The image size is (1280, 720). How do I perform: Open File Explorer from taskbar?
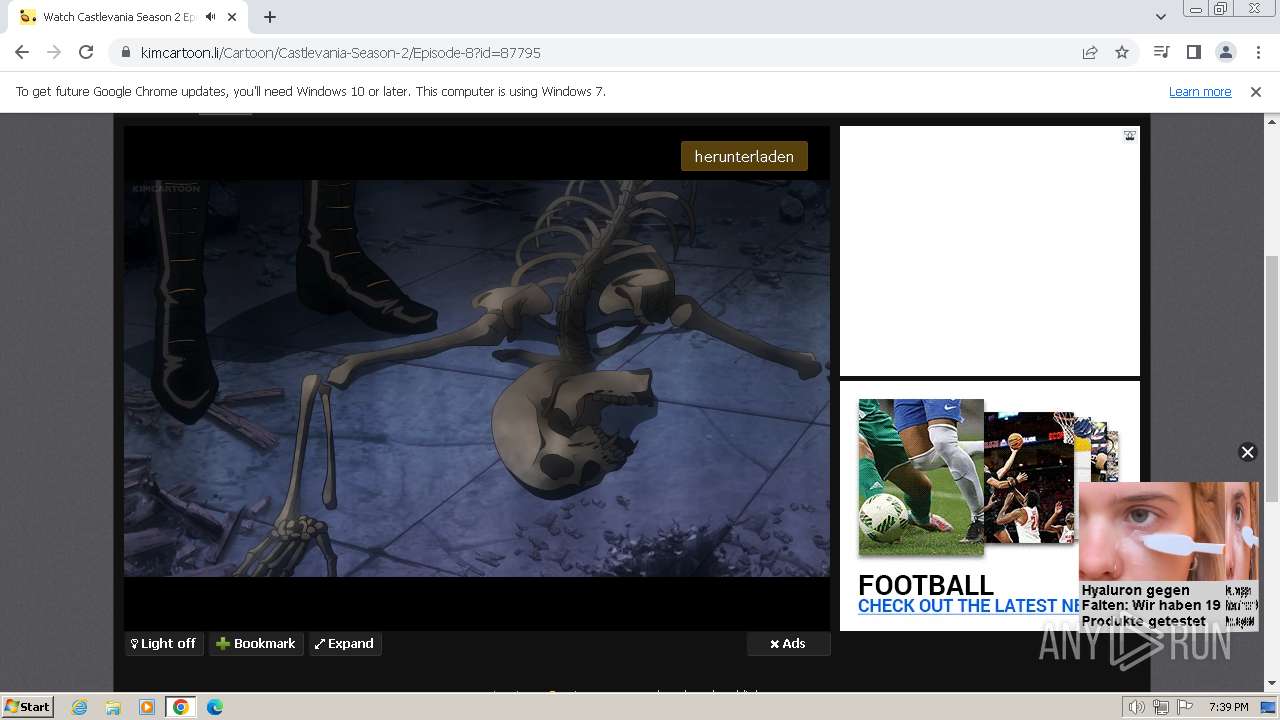click(x=113, y=707)
